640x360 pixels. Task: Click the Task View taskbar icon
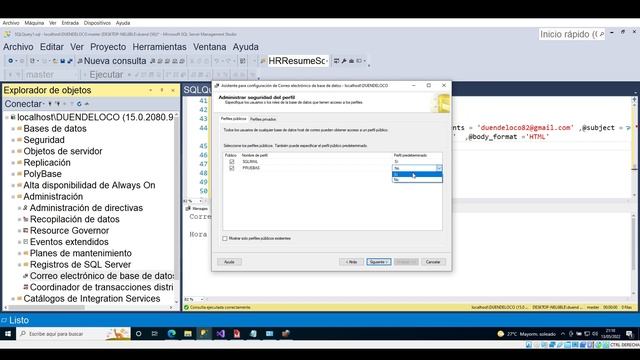155,334
